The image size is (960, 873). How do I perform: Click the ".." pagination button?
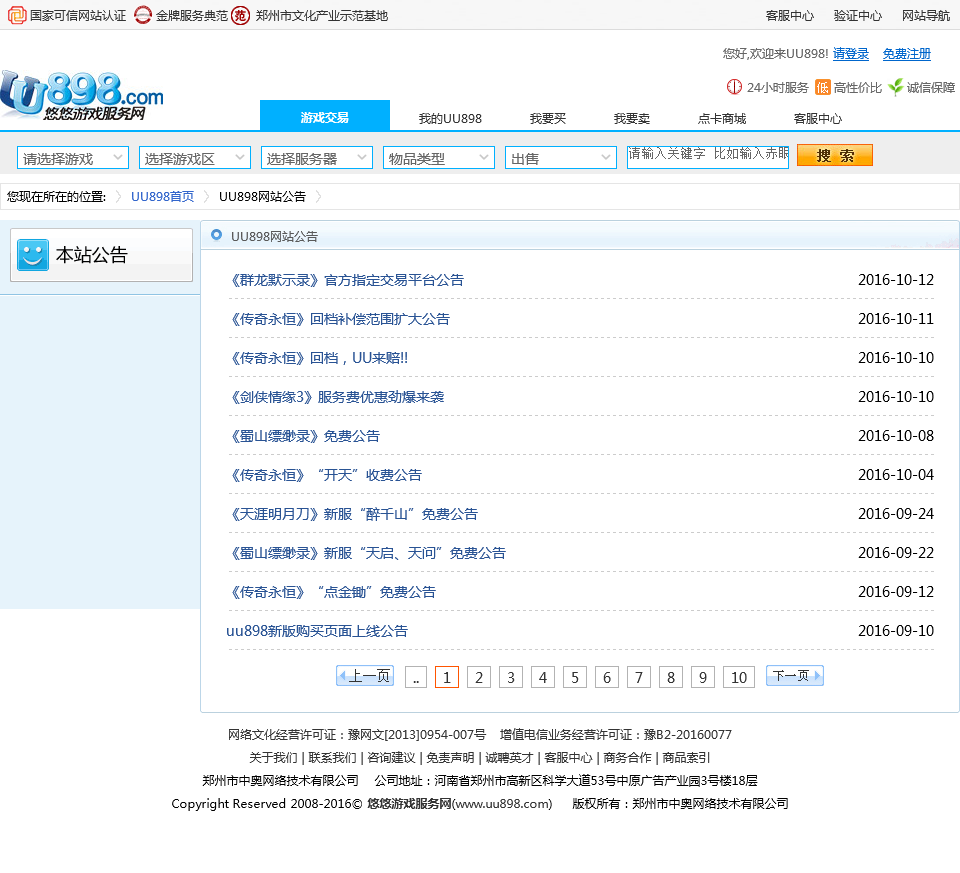point(416,677)
